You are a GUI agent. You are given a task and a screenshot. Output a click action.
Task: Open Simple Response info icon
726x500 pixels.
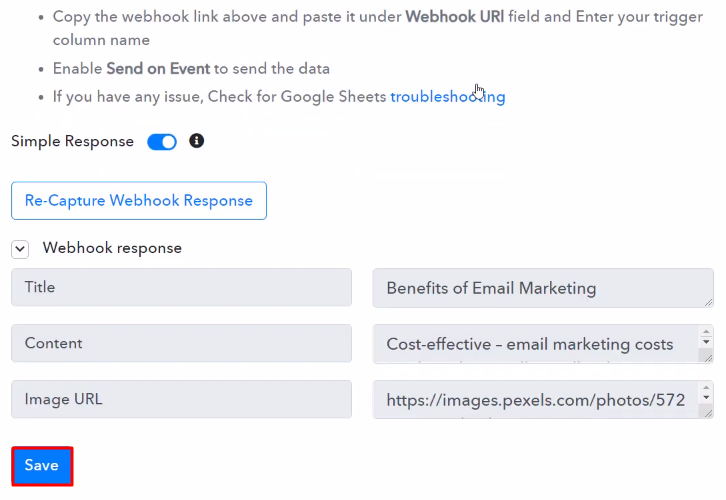coord(196,141)
